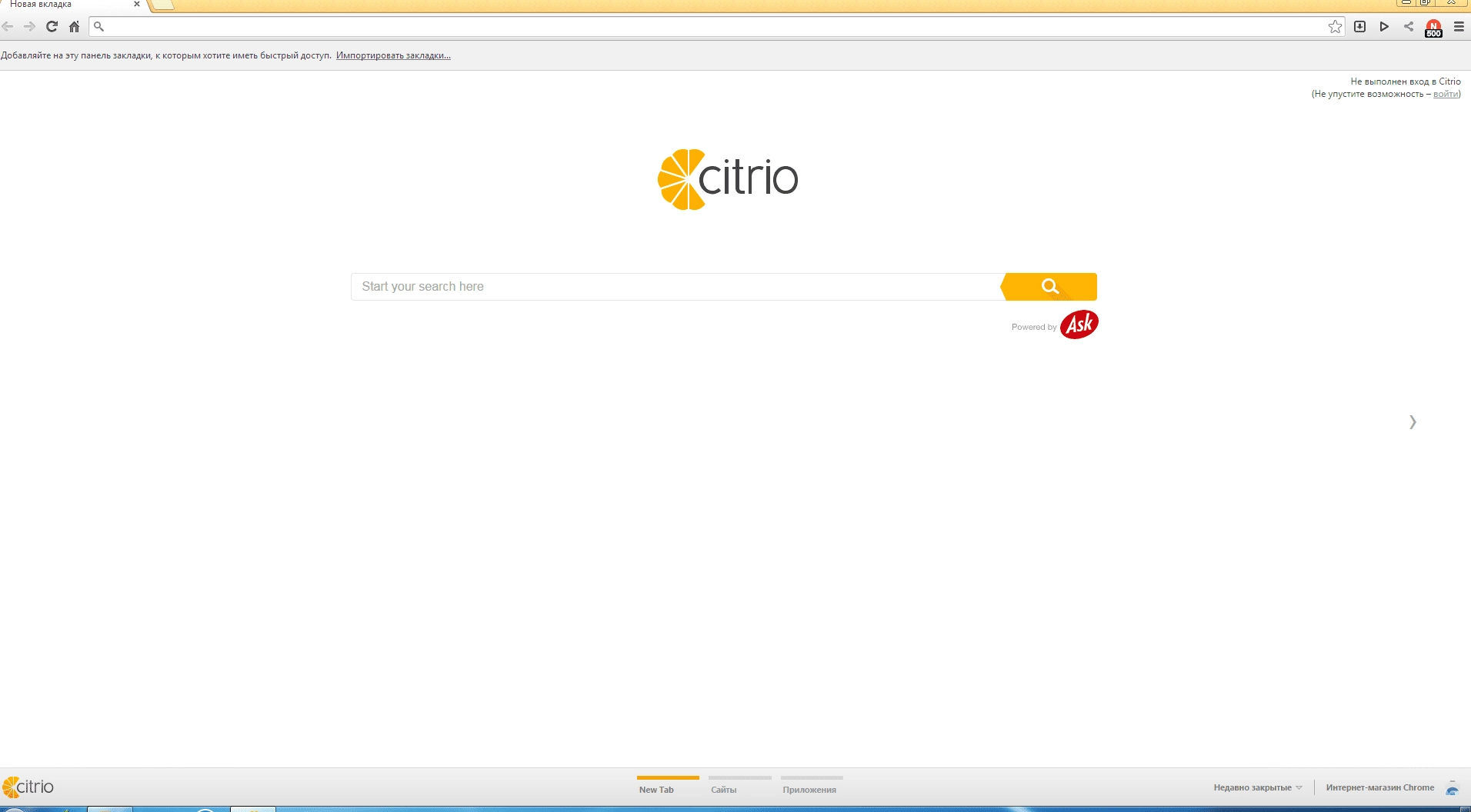Open the video play toolbar icon
The image size is (1471, 812).
point(1384,26)
